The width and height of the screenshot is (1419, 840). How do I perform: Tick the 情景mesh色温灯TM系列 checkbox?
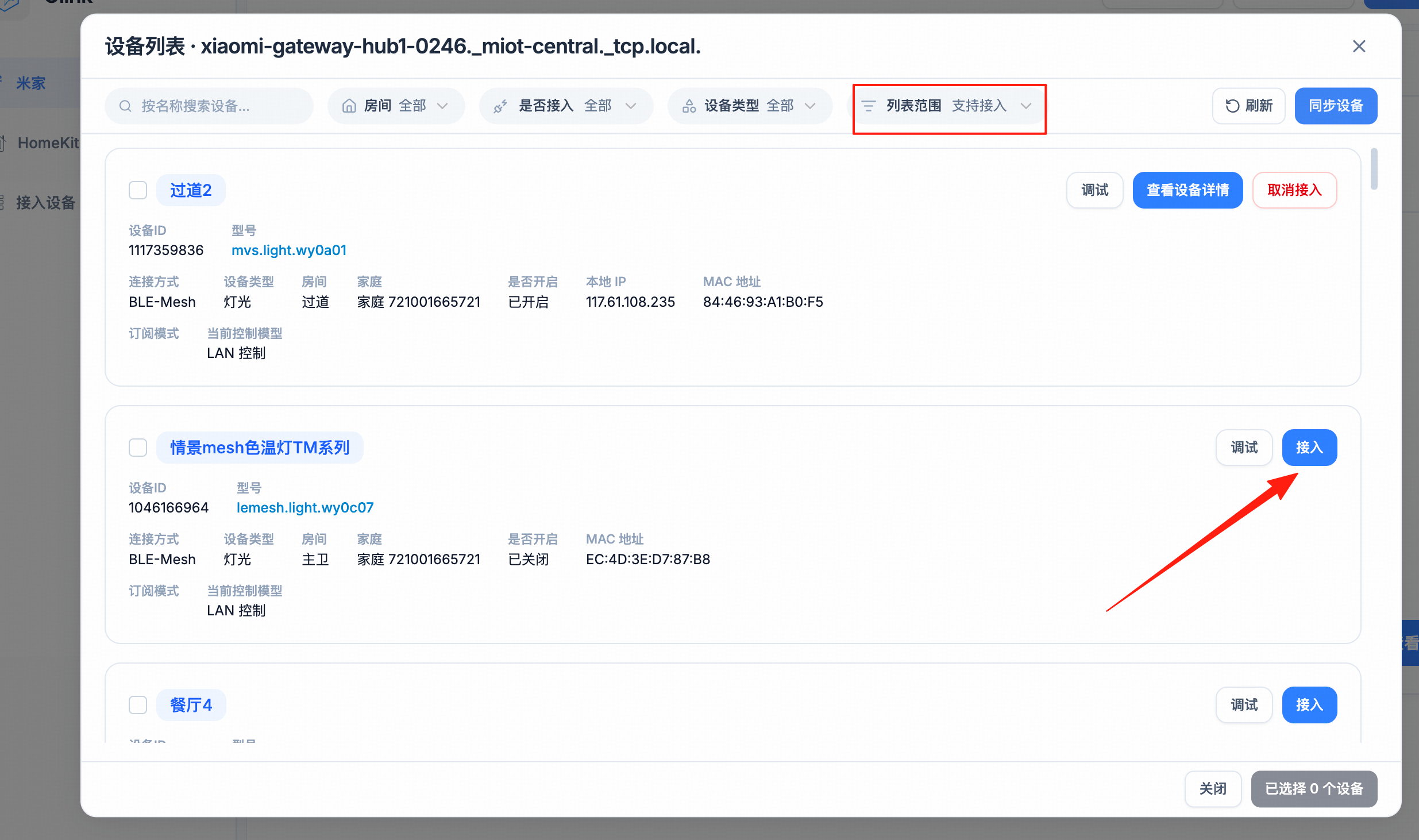(138, 448)
